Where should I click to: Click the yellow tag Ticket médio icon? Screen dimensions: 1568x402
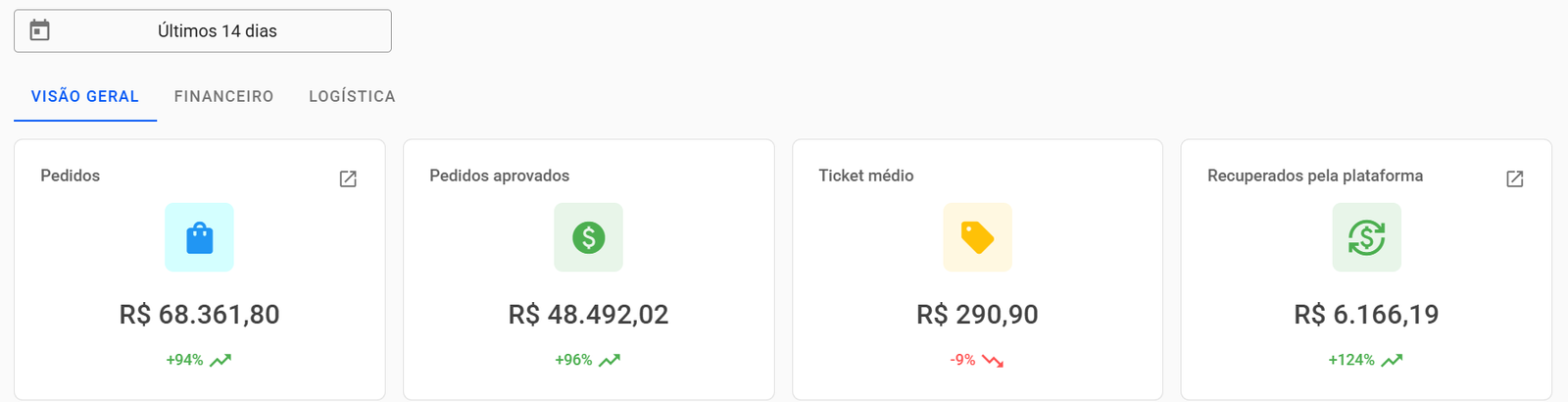pos(977,237)
